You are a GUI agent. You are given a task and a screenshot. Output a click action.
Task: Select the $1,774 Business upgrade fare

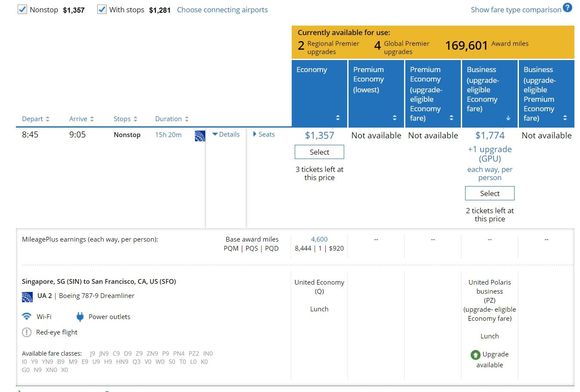pos(490,193)
